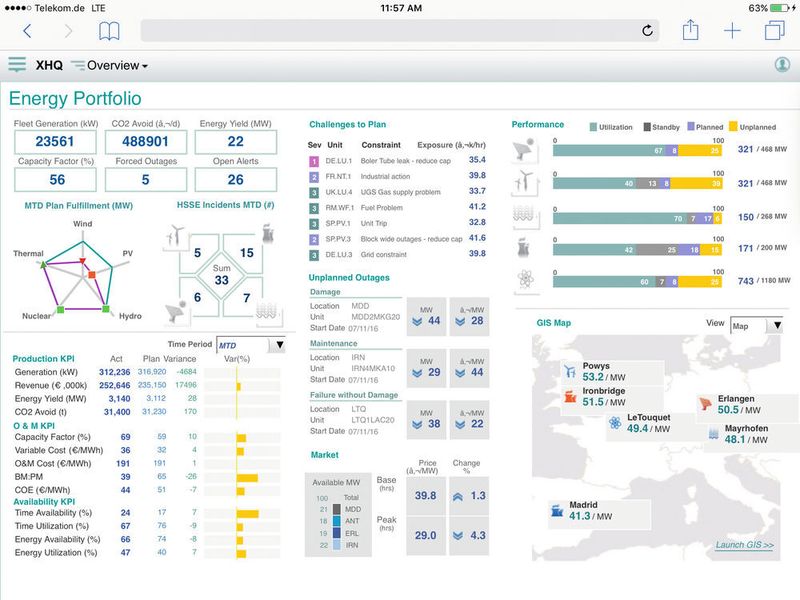This screenshot has height=600, width=800.
Task: Select the SP.PV.1 Unit Trip row
Action: 397,223
